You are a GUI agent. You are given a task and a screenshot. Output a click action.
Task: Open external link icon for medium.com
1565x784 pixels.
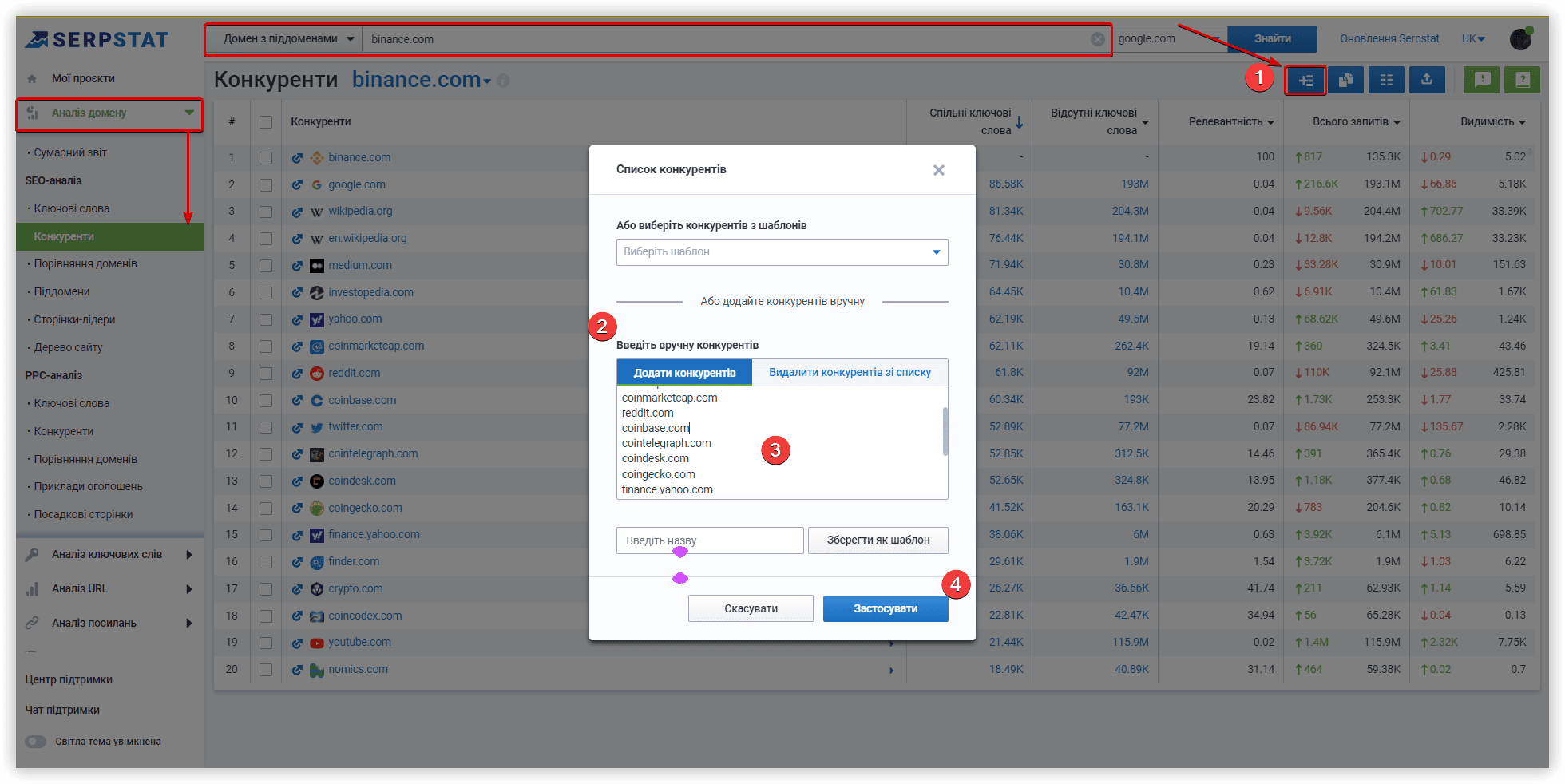pos(297,266)
